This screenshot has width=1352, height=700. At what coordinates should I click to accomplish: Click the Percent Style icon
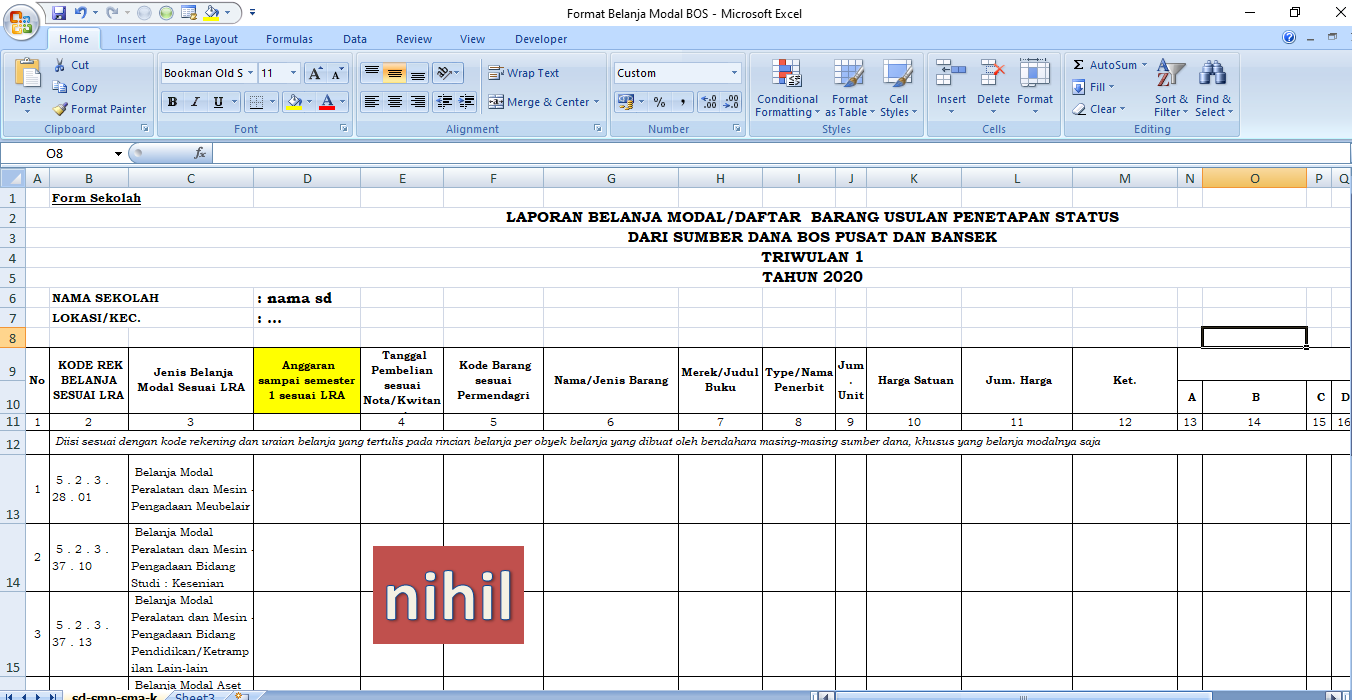point(658,101)
